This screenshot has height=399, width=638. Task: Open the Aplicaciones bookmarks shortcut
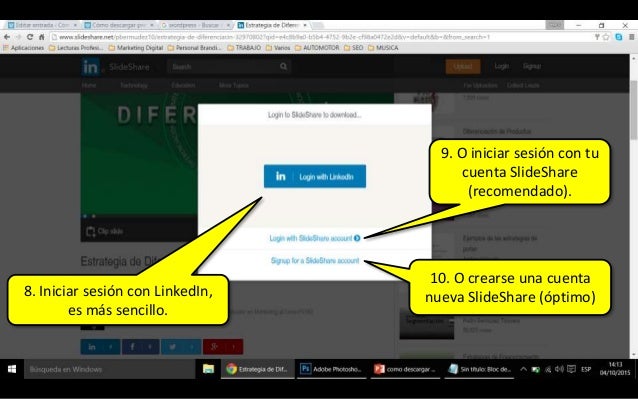(24, 48)
